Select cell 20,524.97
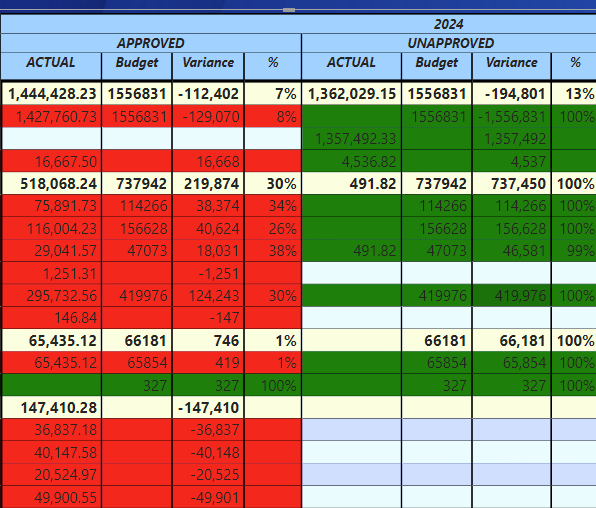 coord(52,475)
